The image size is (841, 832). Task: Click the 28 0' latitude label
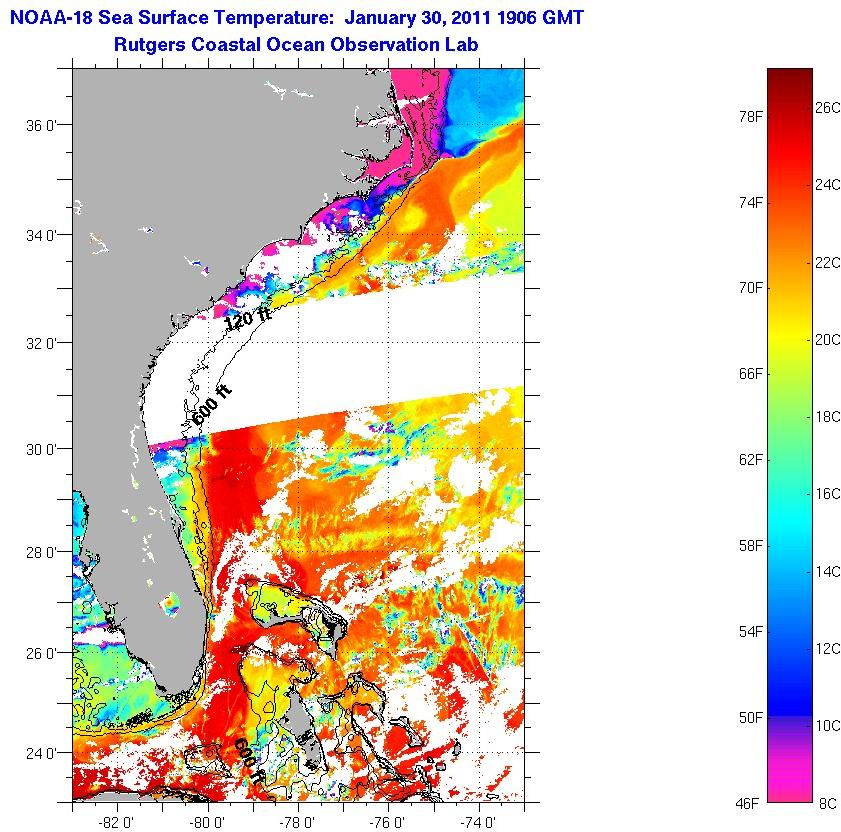41,552
